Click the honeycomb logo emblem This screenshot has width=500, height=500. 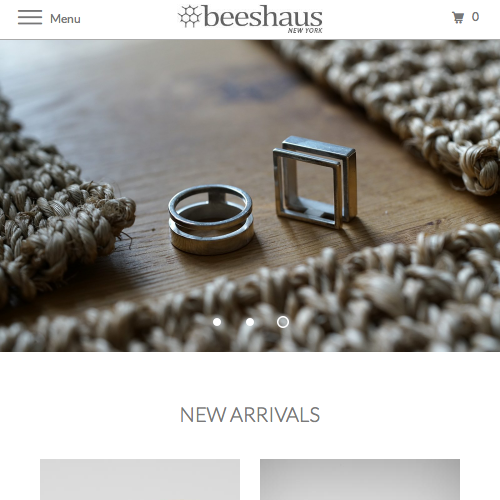coord(190,16)
